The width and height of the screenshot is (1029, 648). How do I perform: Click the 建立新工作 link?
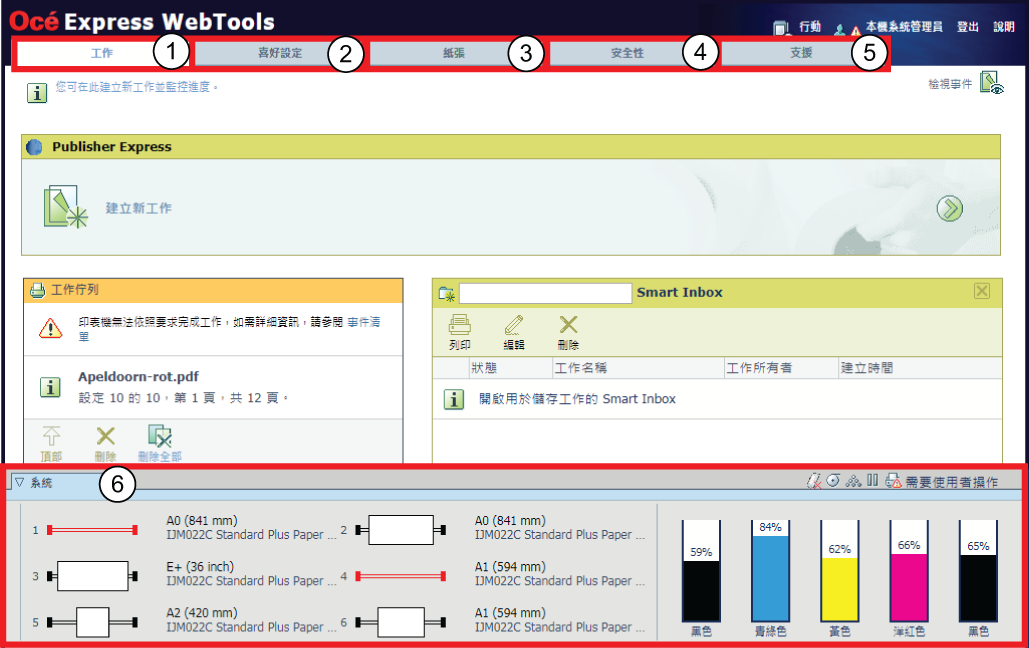pos(138,208)
